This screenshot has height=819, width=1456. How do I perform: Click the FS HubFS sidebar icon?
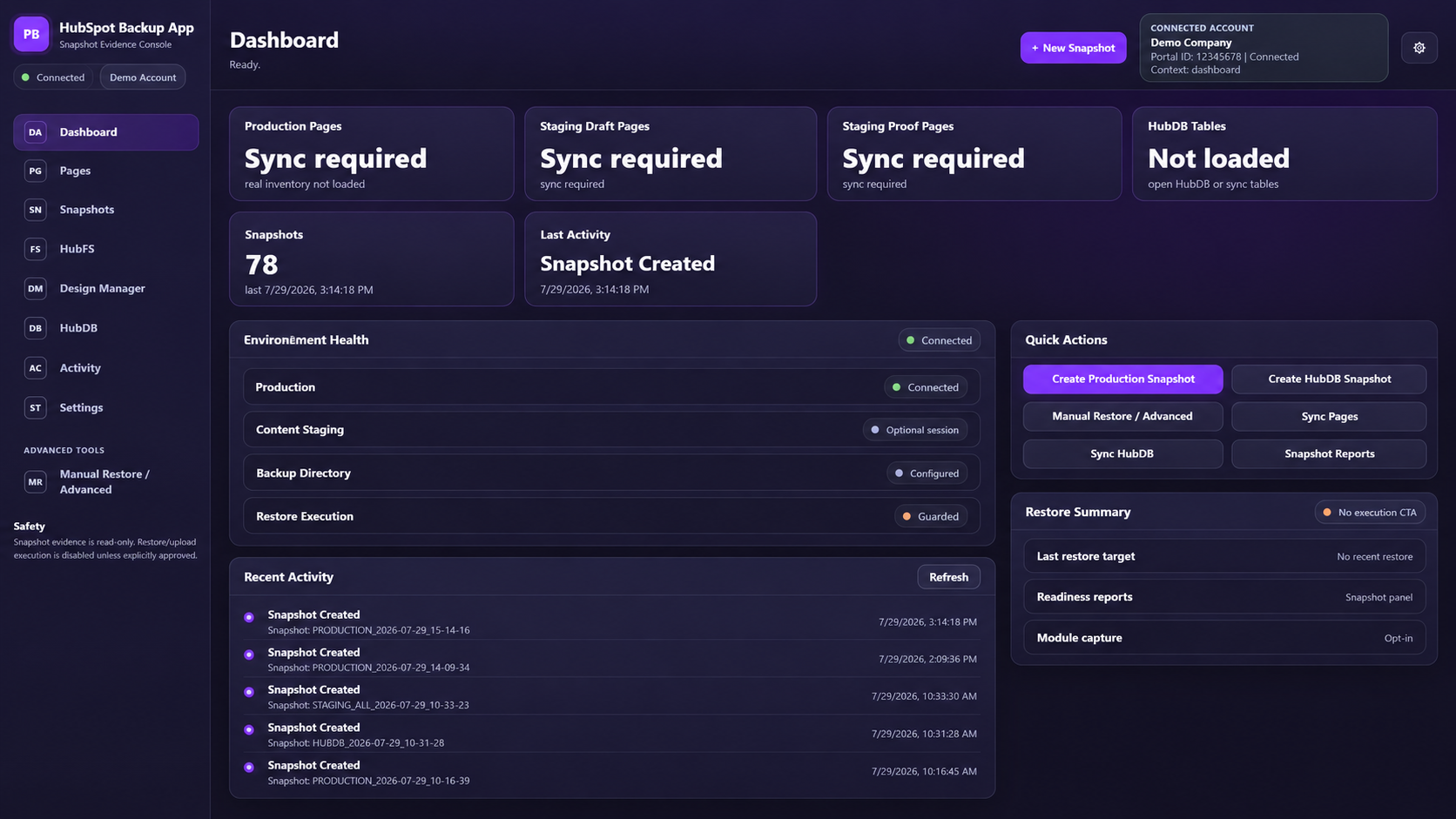[x=35, y=249]
